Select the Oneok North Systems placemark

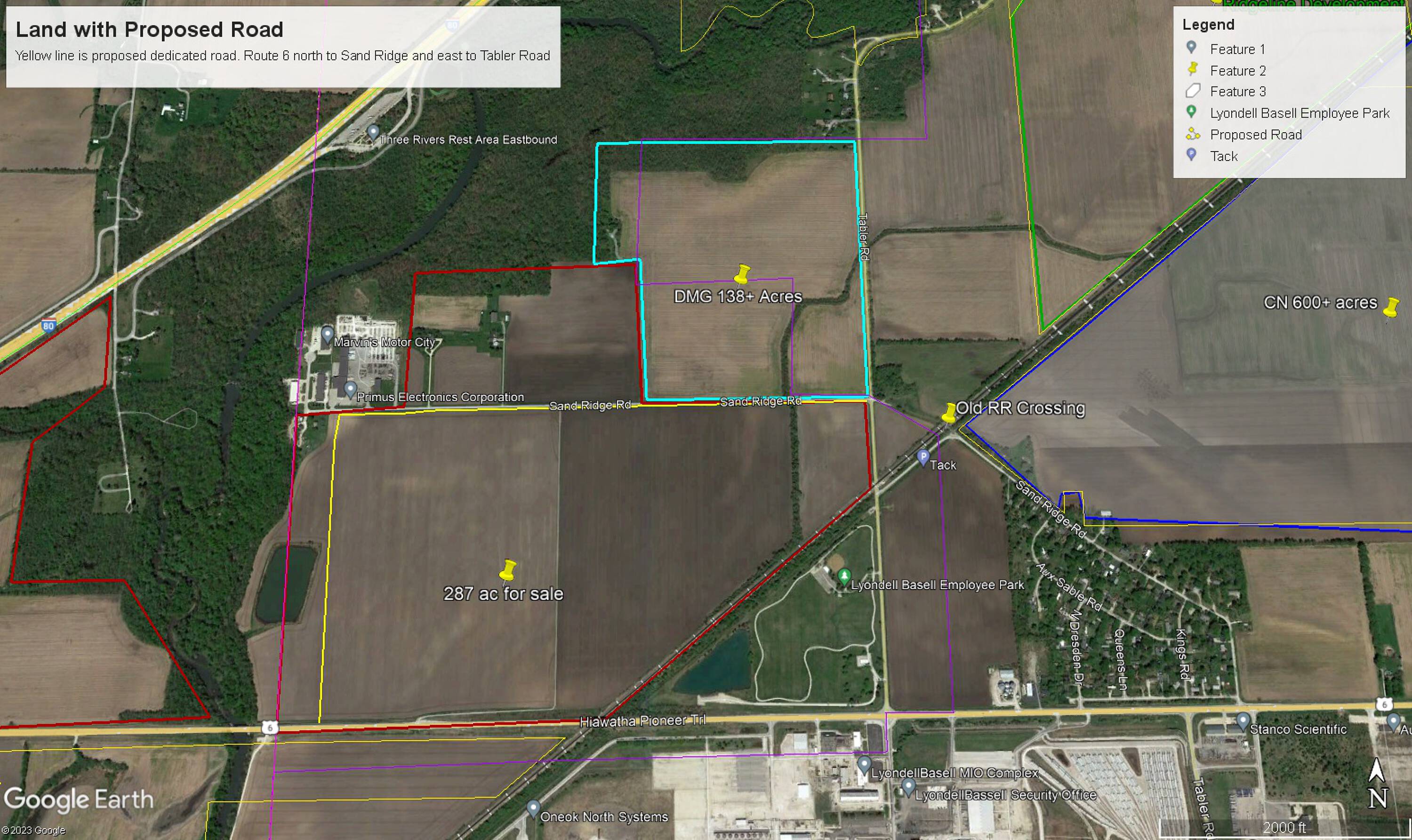pyautogui.click(x=533, y=808)
